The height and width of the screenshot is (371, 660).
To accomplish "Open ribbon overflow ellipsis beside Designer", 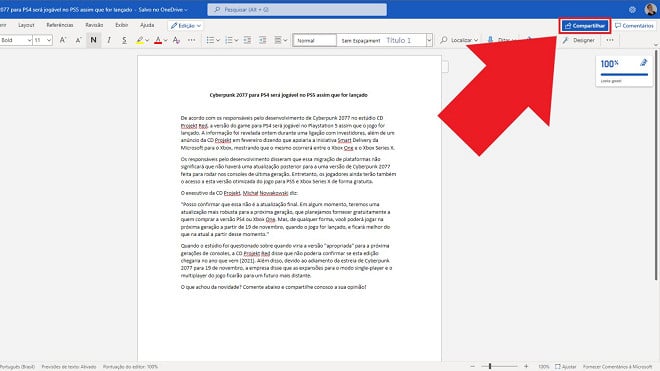I will [x=610, y=40].
